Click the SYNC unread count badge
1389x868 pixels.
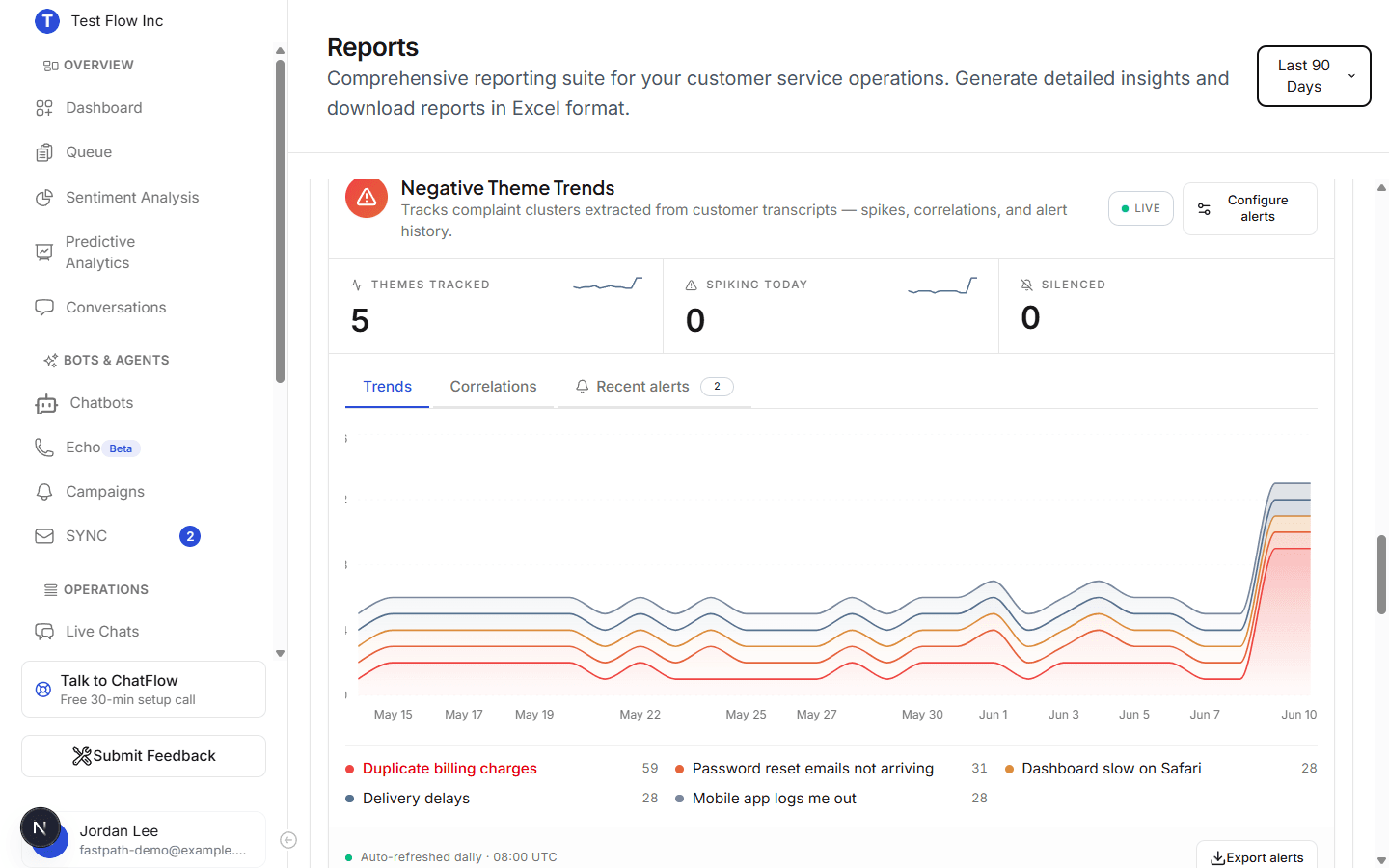coord(190,536)
